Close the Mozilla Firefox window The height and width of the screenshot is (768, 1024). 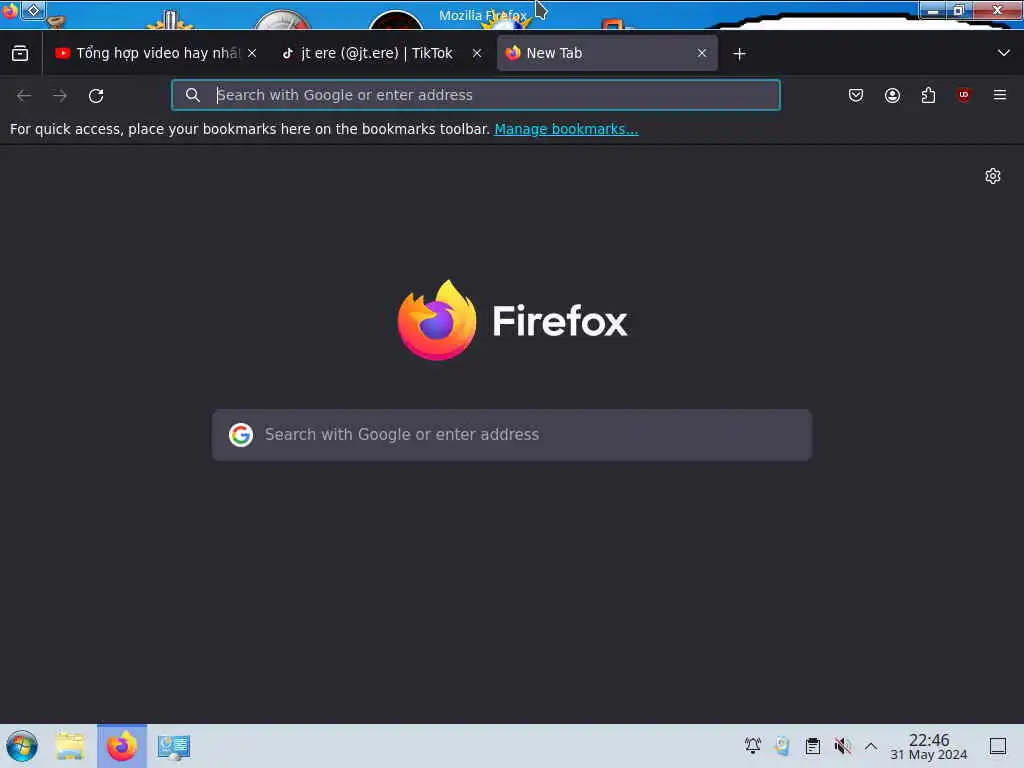(997, 10)
